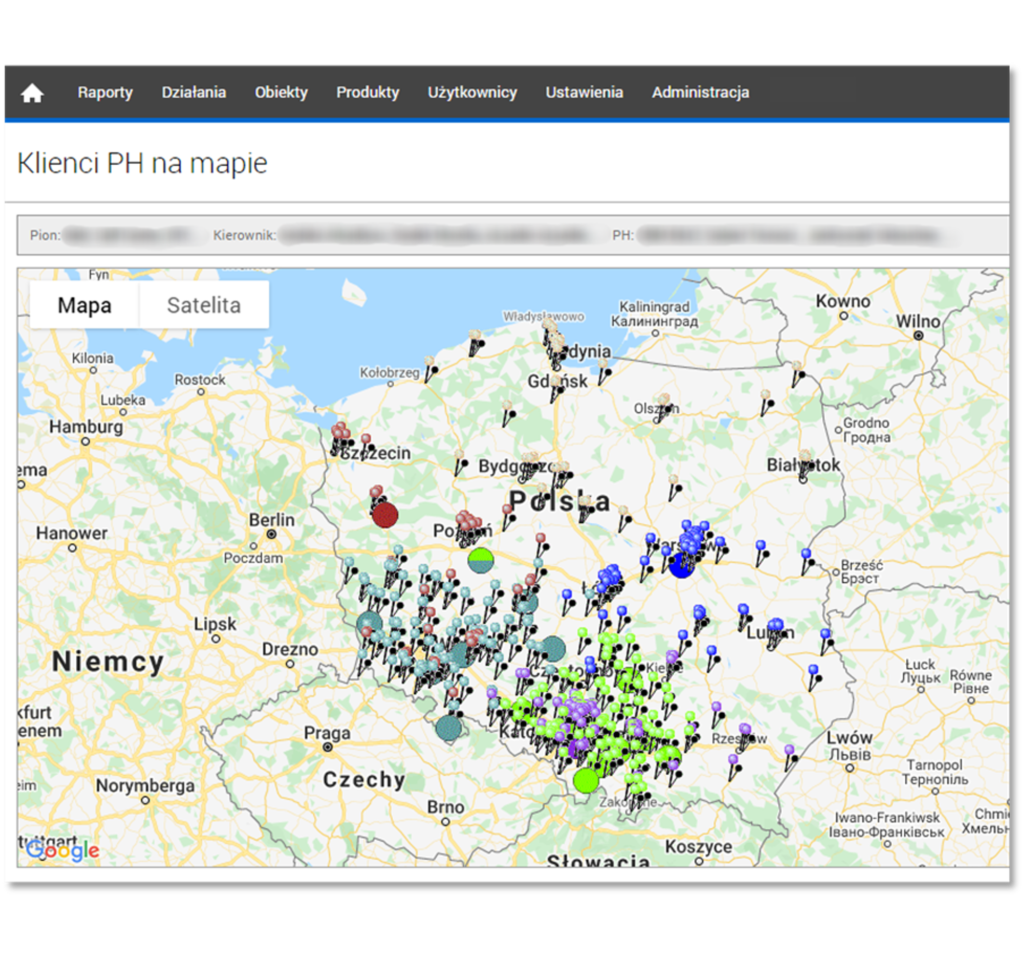
Task: Open the Administracja menu
Action: coord(700,93)
